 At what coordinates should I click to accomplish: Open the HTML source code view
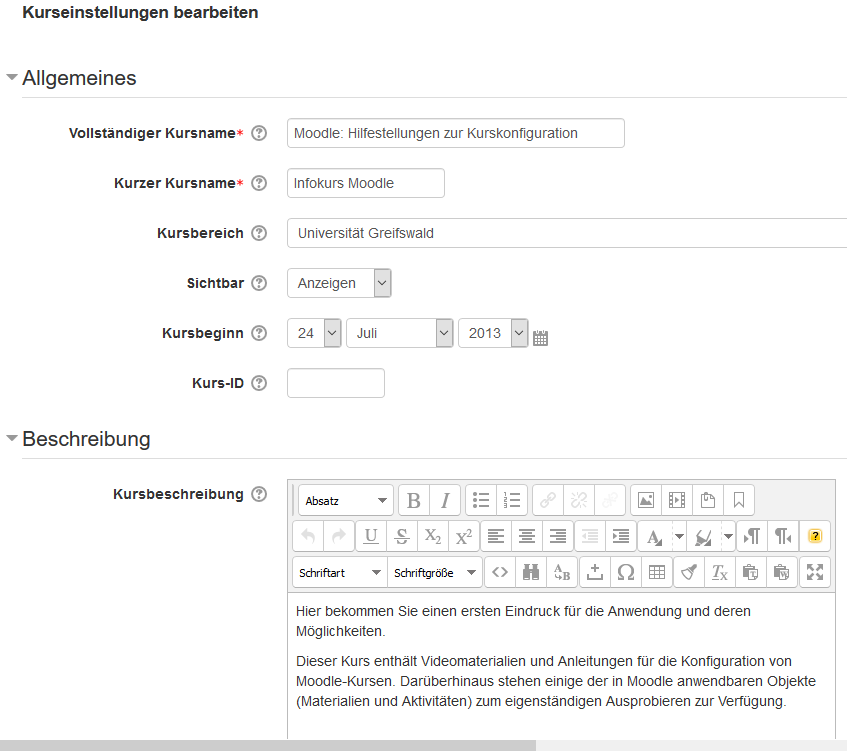500,573
